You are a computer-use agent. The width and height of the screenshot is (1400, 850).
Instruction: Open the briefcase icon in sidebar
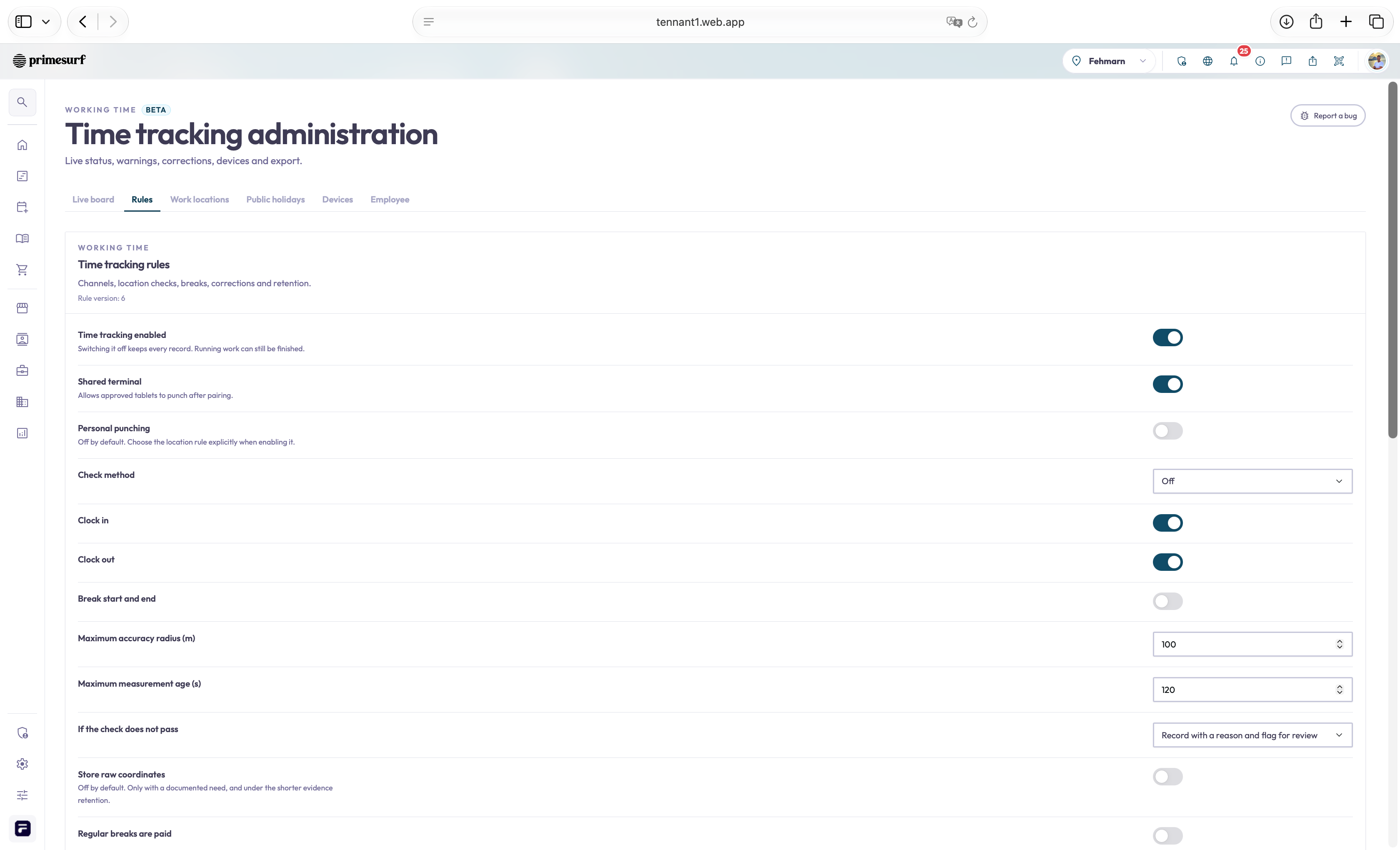(x=22, y=371)
